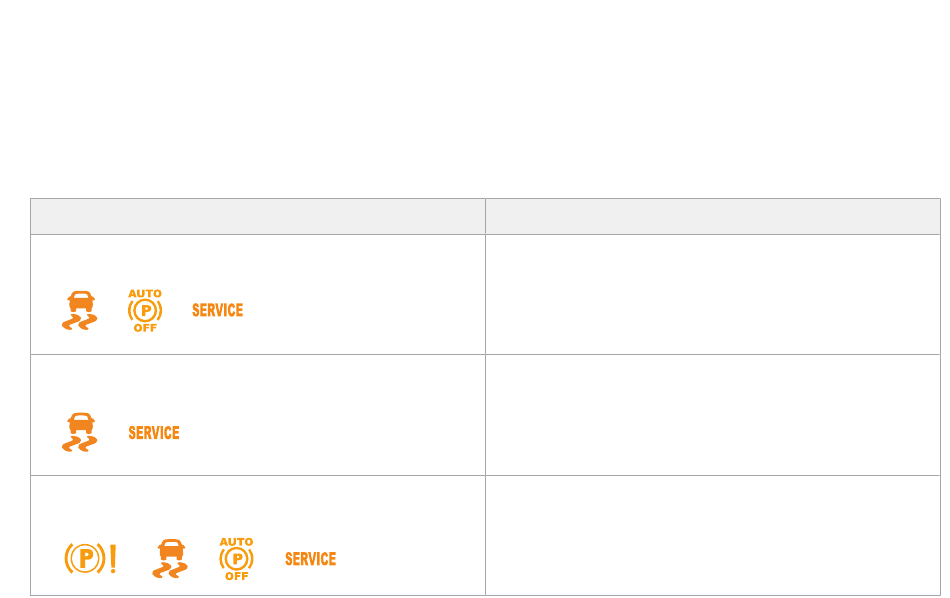Select the skidding car icon in third row
The image size is (950, 598).
coord(170,559)
